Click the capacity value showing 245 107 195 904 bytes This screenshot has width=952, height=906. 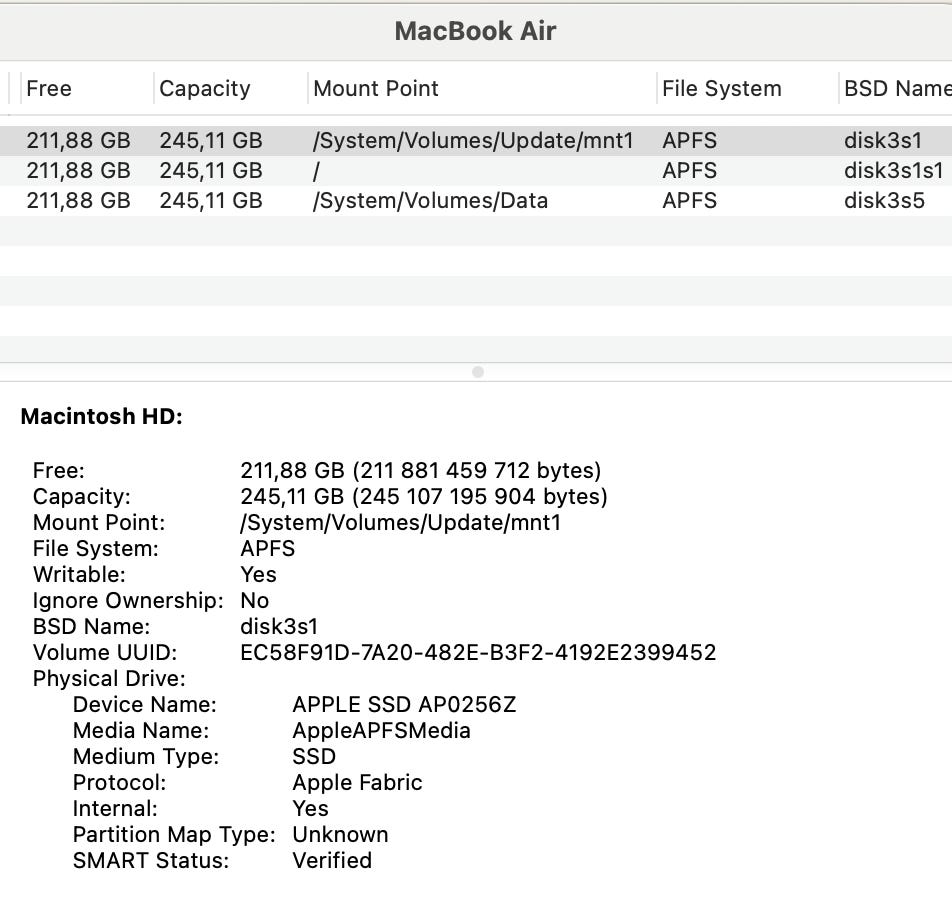pyautogui.click(x=424, y=497)
